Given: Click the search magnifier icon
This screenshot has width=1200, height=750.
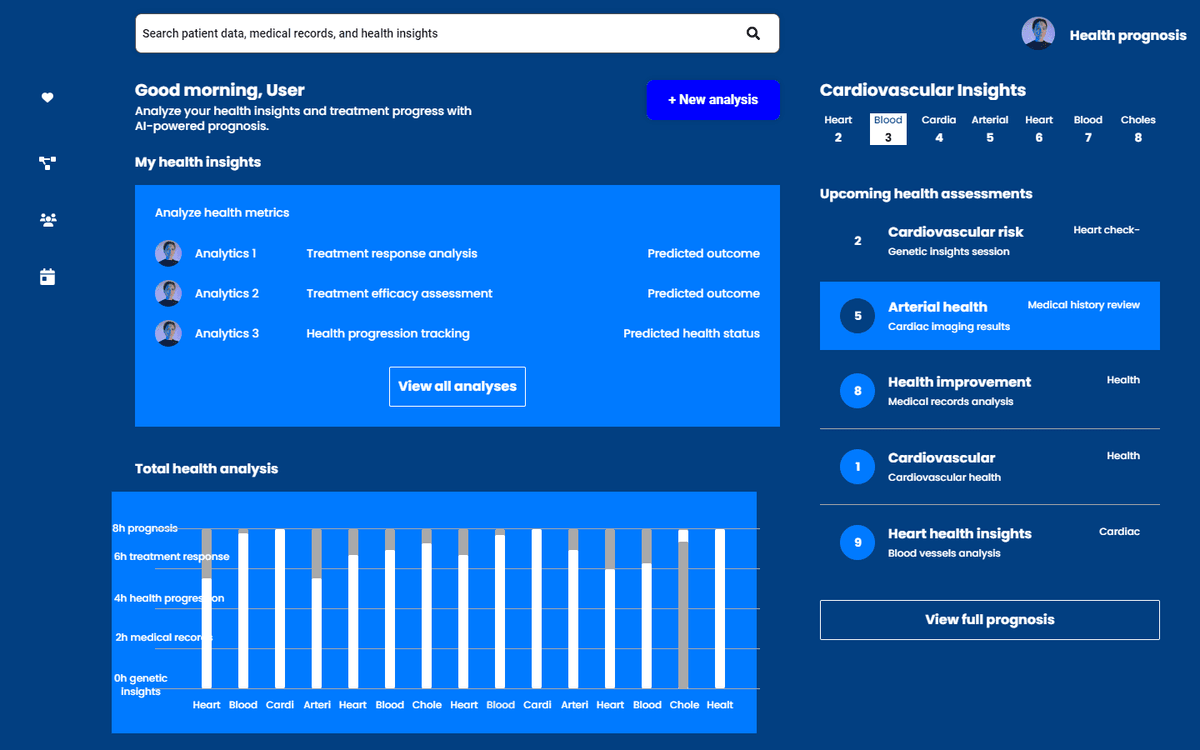Looking at the screenshot, I should (753, 33).
